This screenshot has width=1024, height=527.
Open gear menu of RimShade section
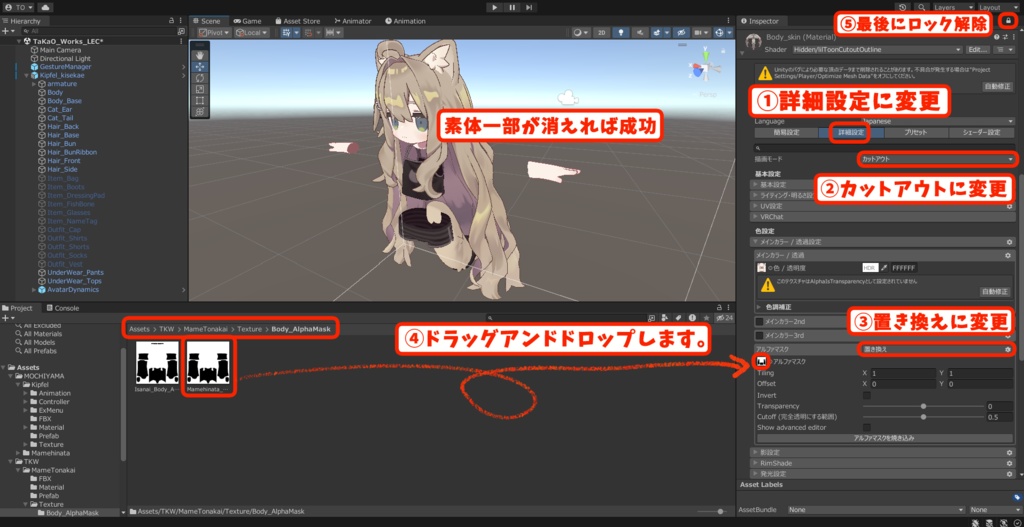(1009, 462)
